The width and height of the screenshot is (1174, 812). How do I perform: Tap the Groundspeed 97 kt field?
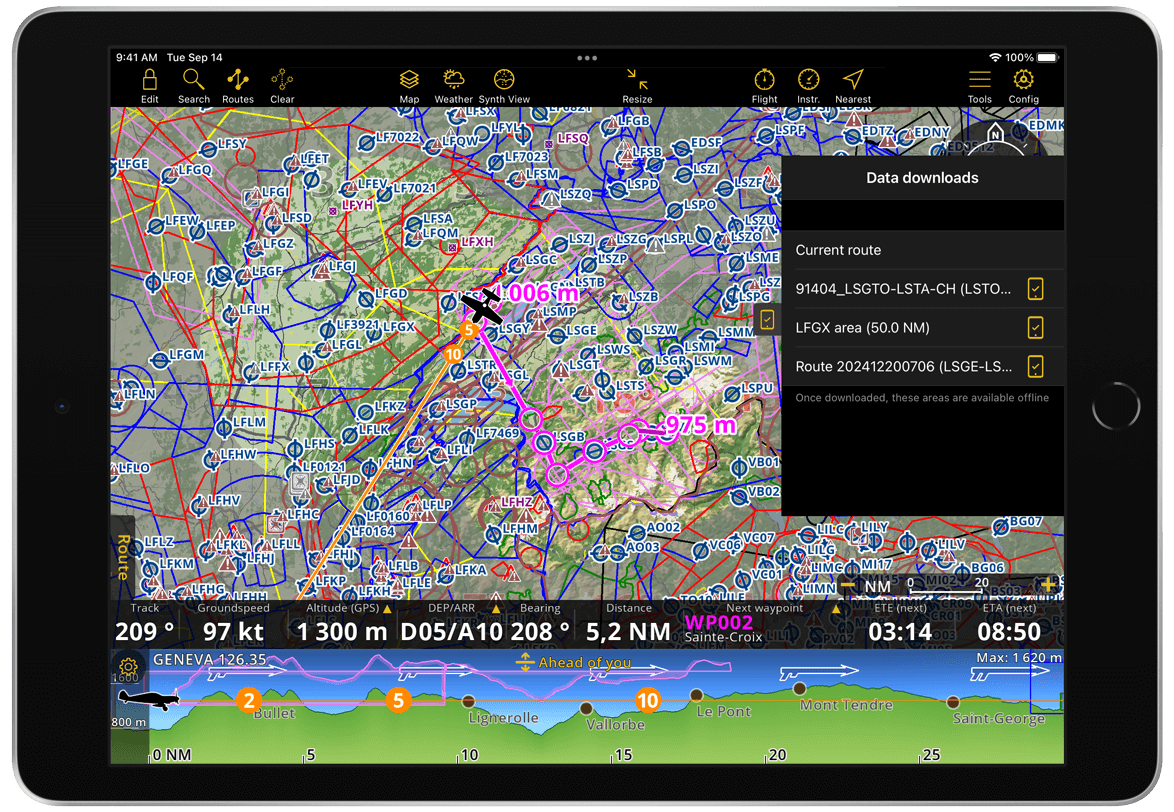coord(233,624)
